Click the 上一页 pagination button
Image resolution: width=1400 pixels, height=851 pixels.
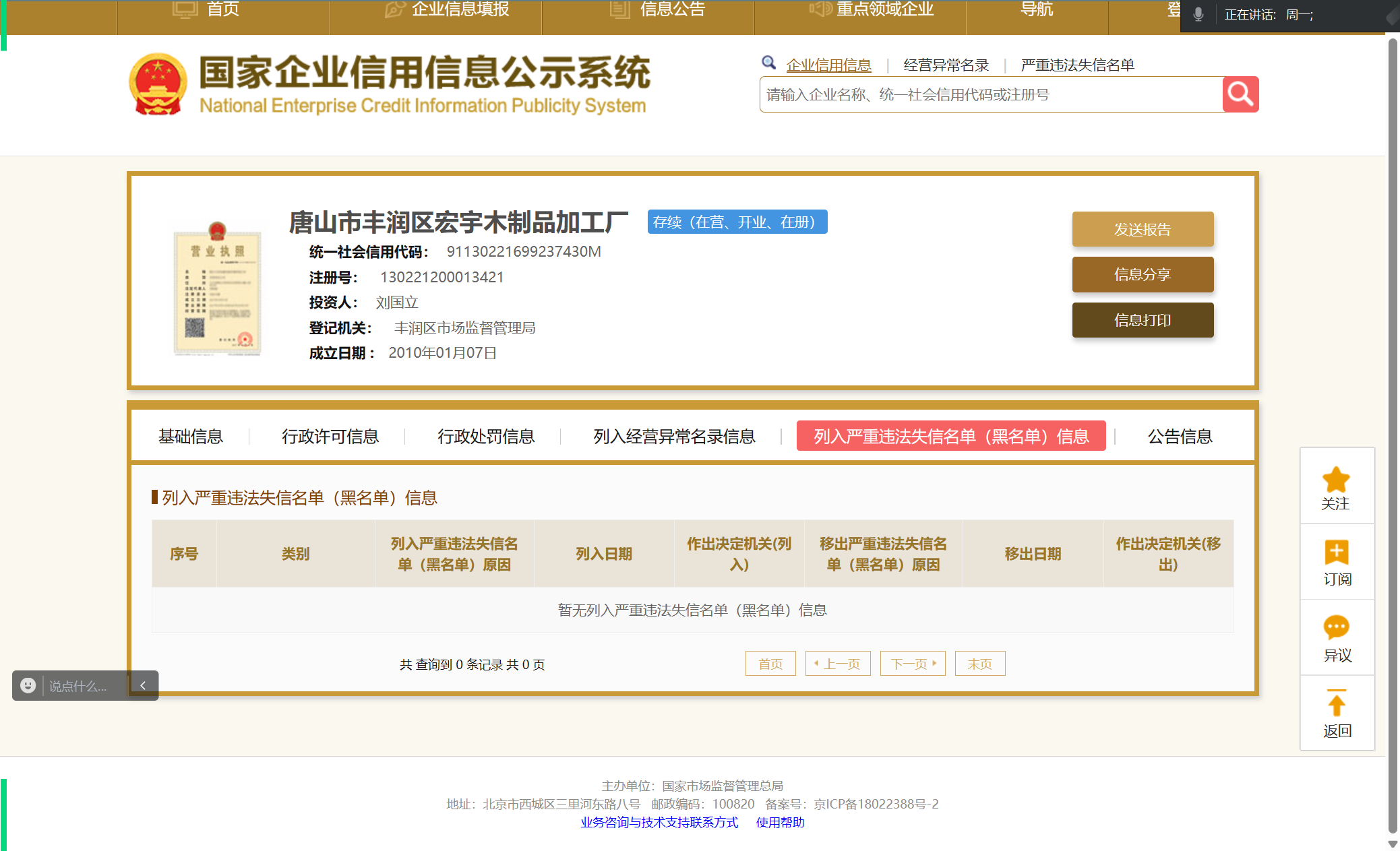[x=838, y=664]
